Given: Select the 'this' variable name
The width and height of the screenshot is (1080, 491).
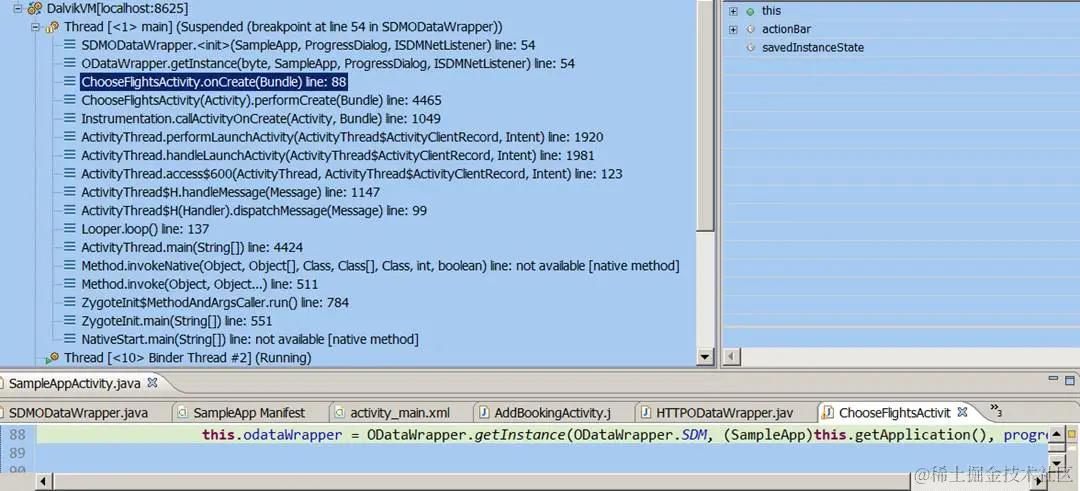Looking at the screenshot, I should click(x=771, y=11).
